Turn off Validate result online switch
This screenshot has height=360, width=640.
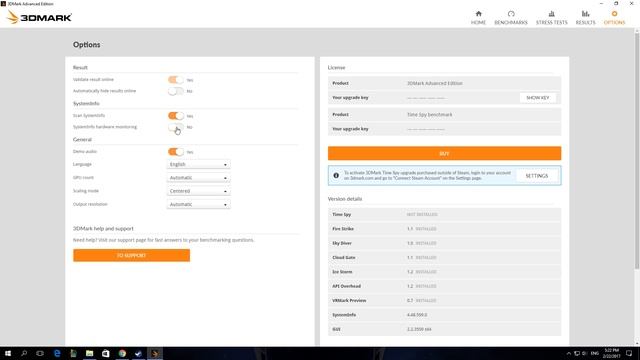point(176,80)
